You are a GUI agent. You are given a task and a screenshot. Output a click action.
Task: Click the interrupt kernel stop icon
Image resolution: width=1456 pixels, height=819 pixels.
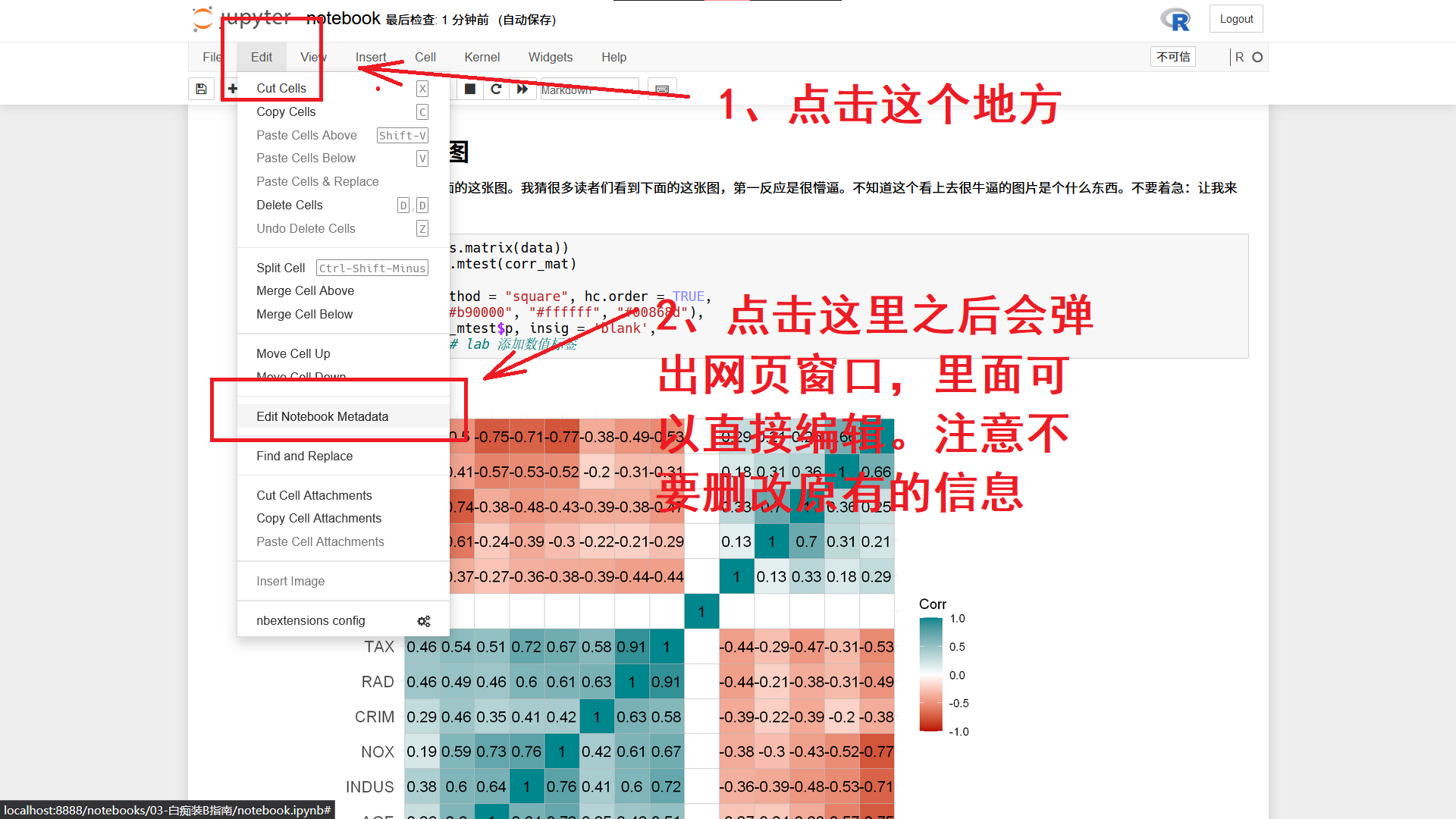tap(470, 89)
